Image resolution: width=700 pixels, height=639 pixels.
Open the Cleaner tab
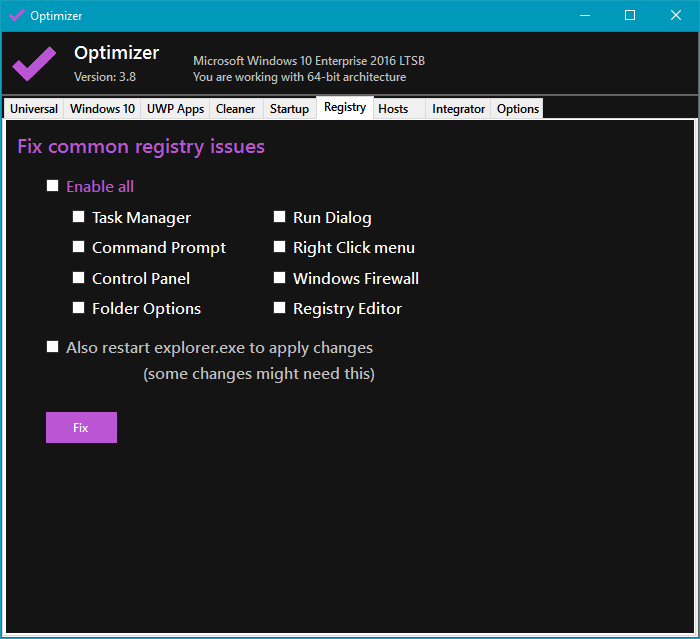tap(236, 109)
